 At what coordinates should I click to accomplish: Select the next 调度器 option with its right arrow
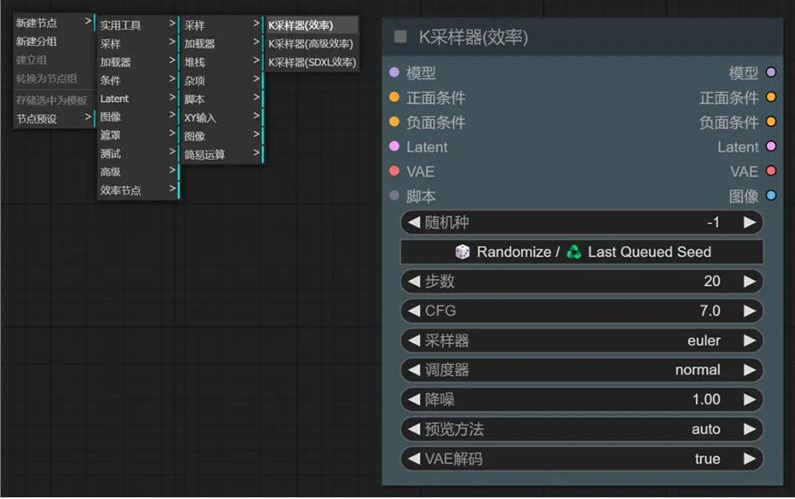(749, 370)
